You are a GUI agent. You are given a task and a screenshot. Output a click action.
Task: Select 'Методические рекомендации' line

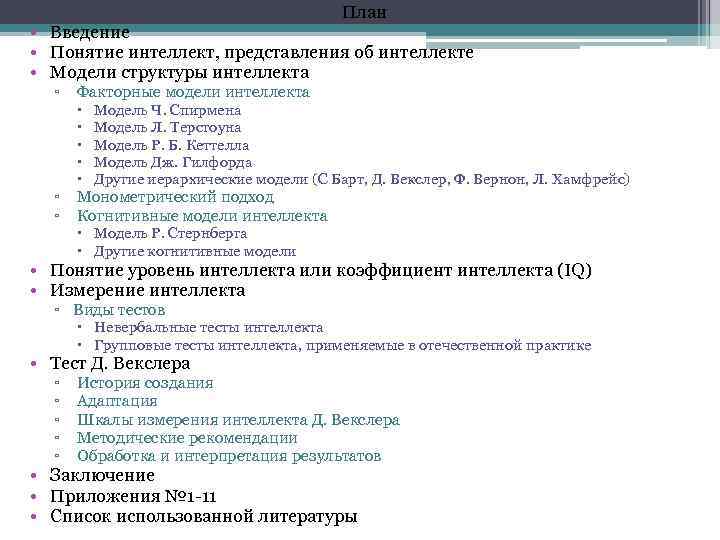[x=187, y=438]
